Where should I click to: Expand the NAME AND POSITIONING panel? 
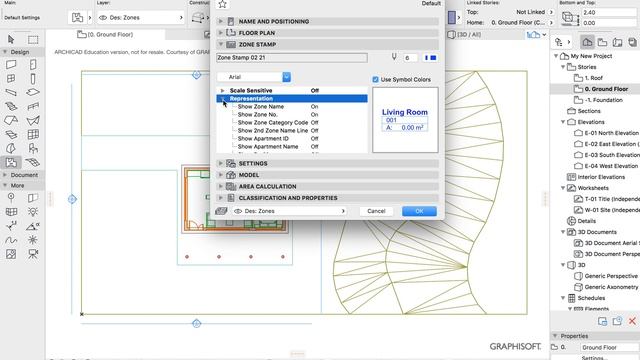tap(327, 21)
